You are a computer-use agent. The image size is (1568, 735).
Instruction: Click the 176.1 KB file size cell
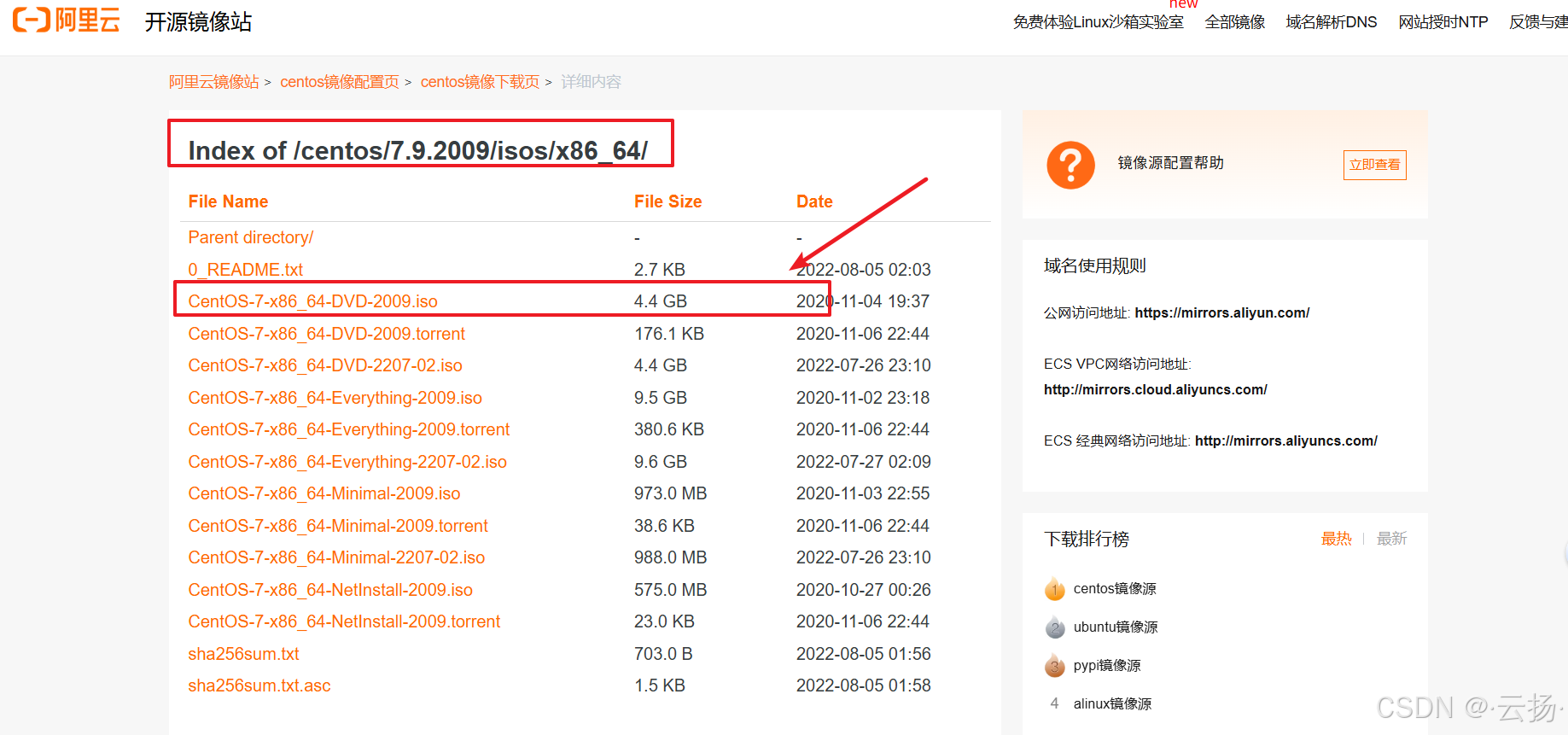[668, 334]
